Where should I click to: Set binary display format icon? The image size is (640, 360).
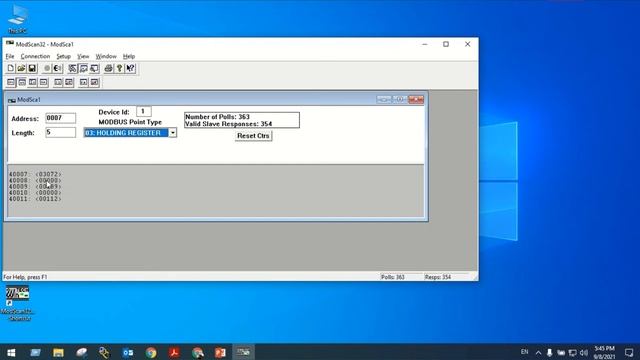point(11,82)
